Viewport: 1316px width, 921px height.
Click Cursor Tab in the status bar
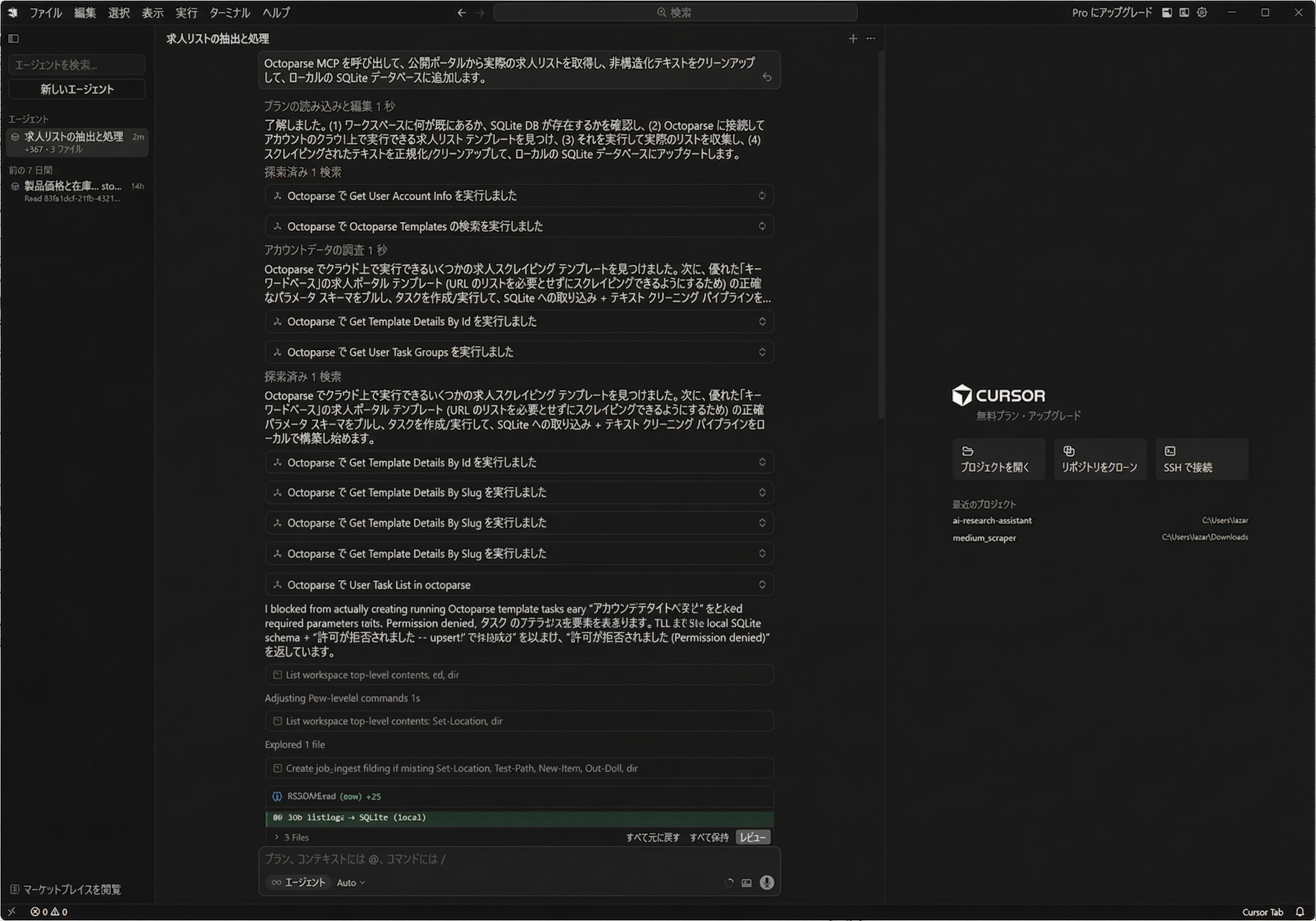point(1262,912)
